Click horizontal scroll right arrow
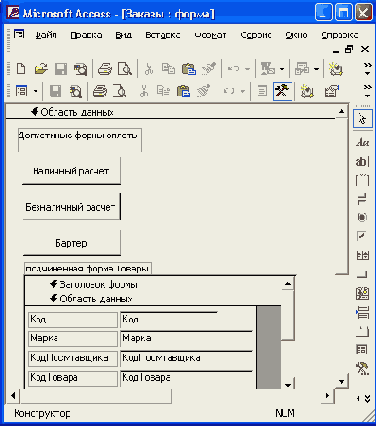This screenshot has width=376, height=426. (327, 396)
